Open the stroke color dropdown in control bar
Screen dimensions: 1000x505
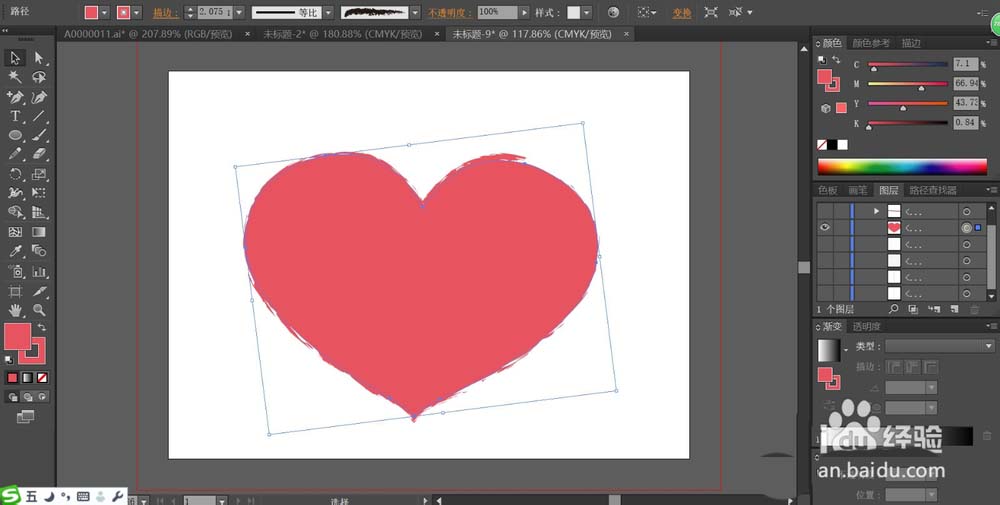(136, 12)
